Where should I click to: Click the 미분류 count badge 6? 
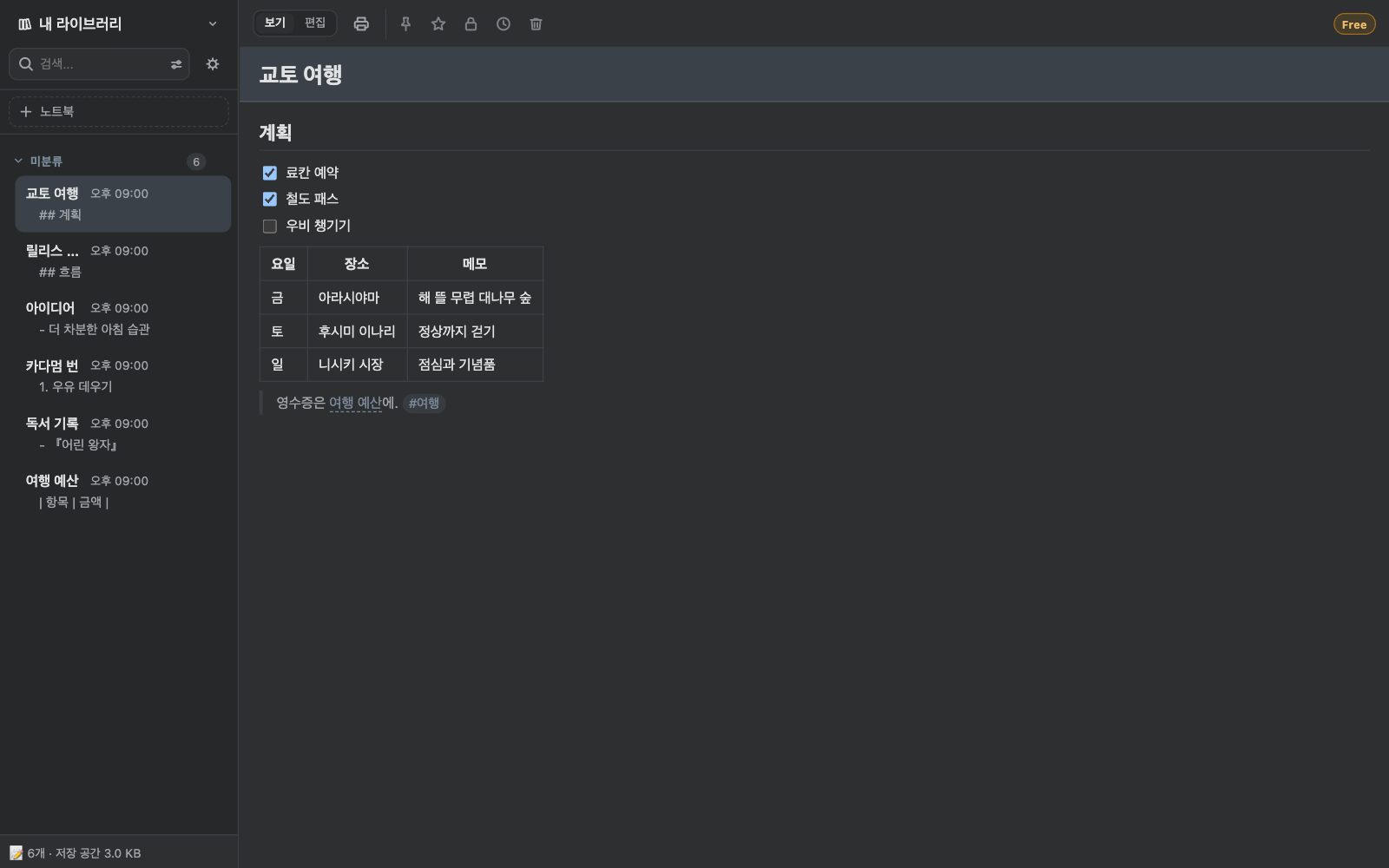[196, 161]
